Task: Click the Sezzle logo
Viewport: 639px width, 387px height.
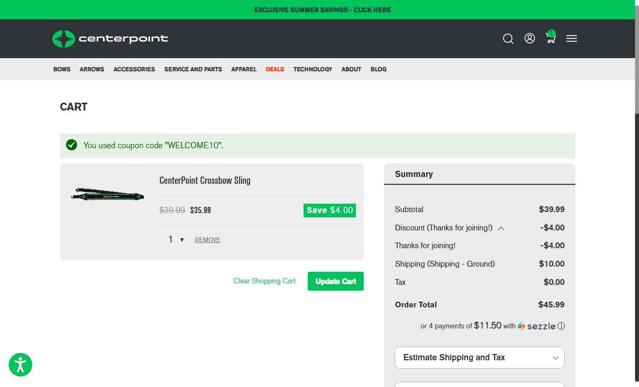Action: coord(536,326)
